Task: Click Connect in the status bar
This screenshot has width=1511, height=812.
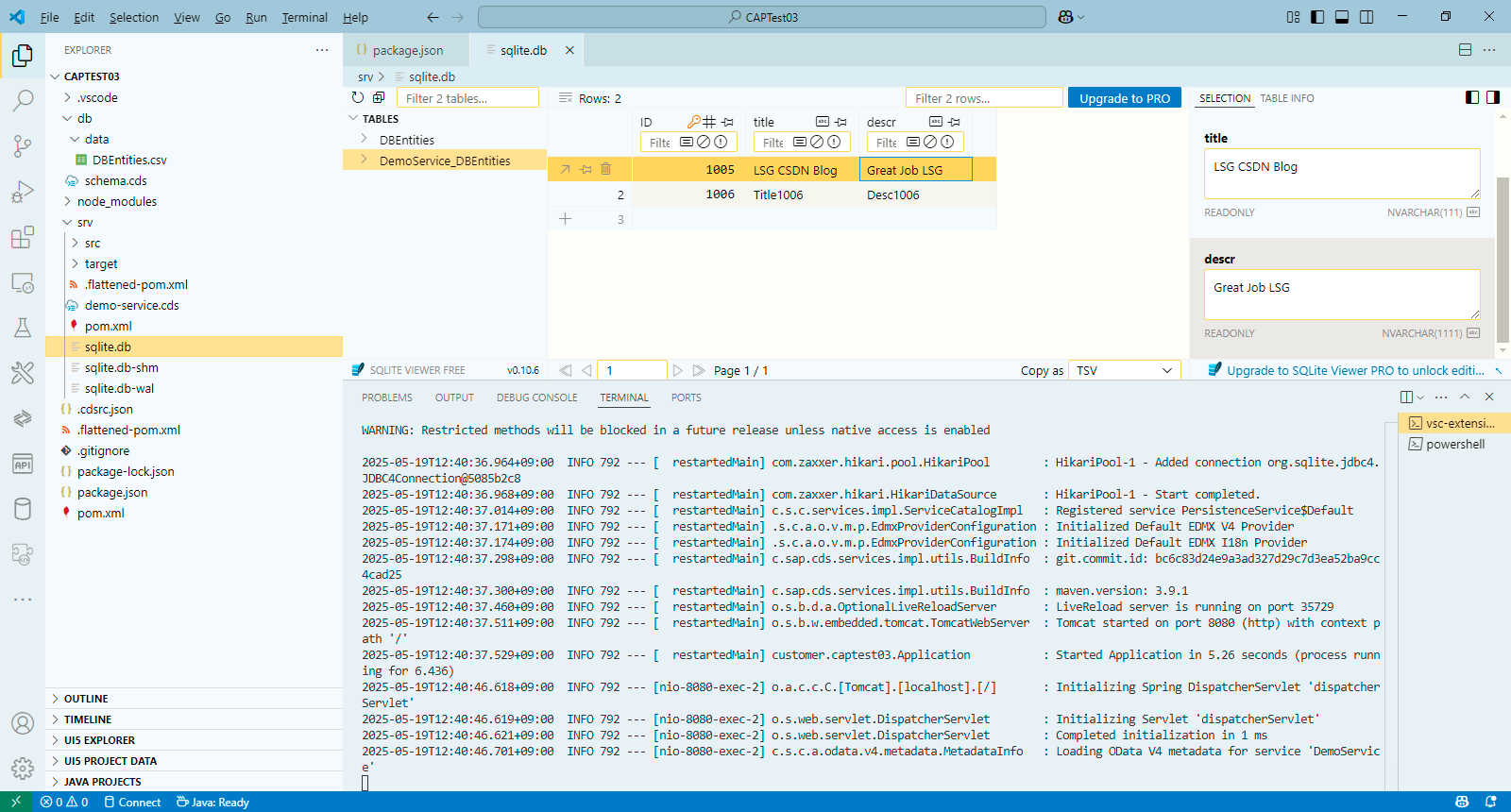Action: click(131, 802)
